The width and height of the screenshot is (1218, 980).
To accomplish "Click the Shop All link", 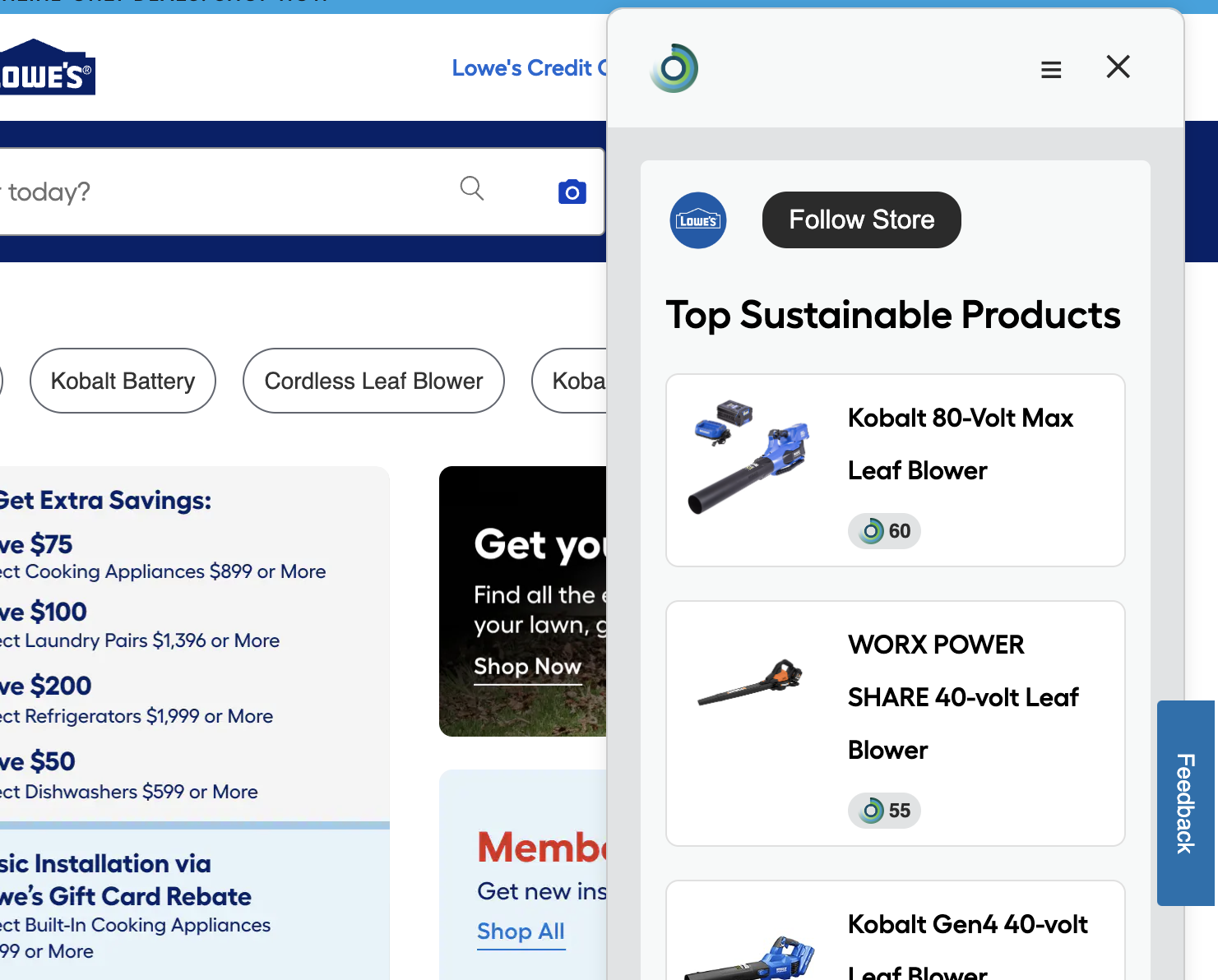I will point(521,931).
